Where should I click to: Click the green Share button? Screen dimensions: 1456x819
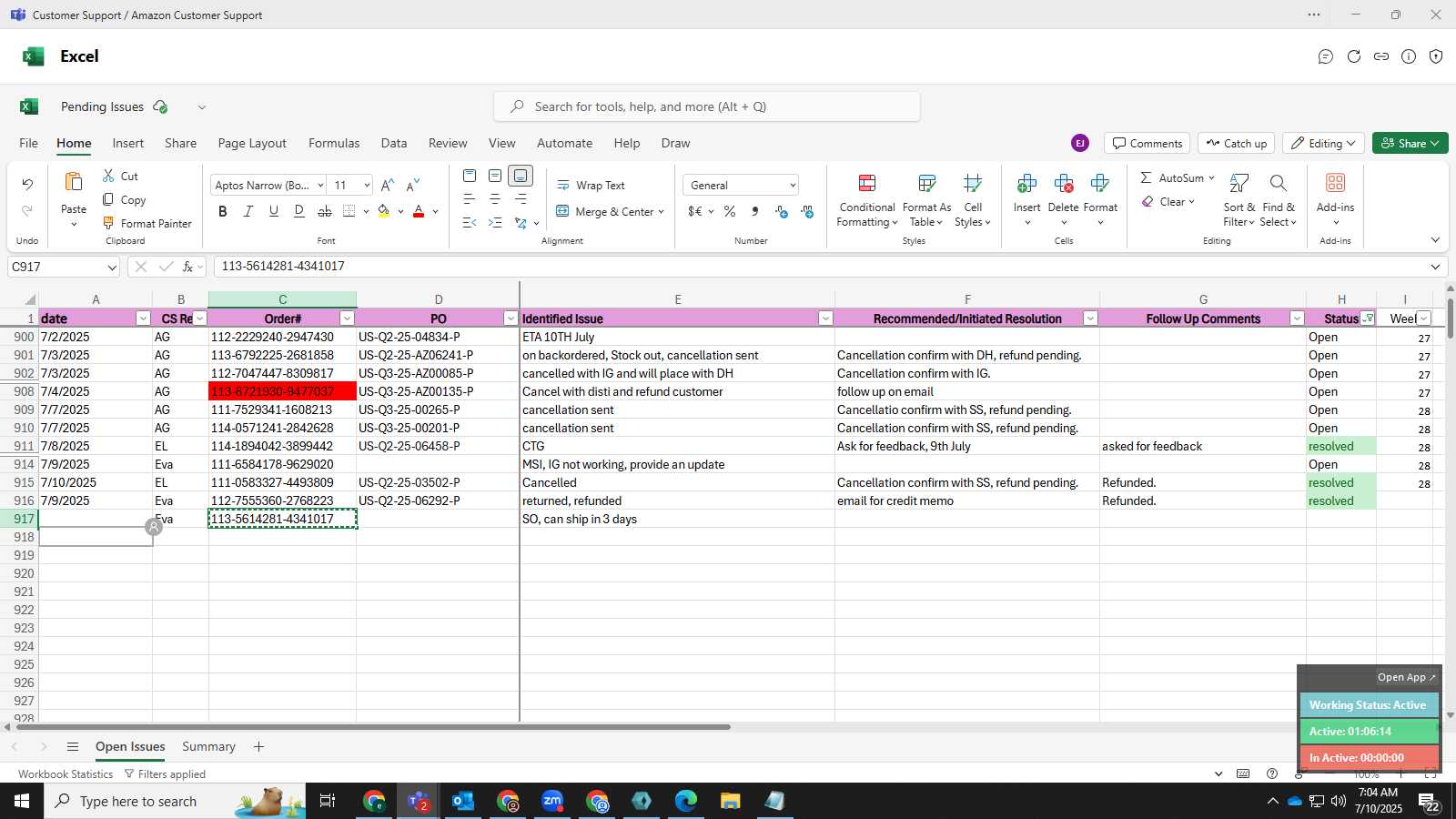point(1410,143)
